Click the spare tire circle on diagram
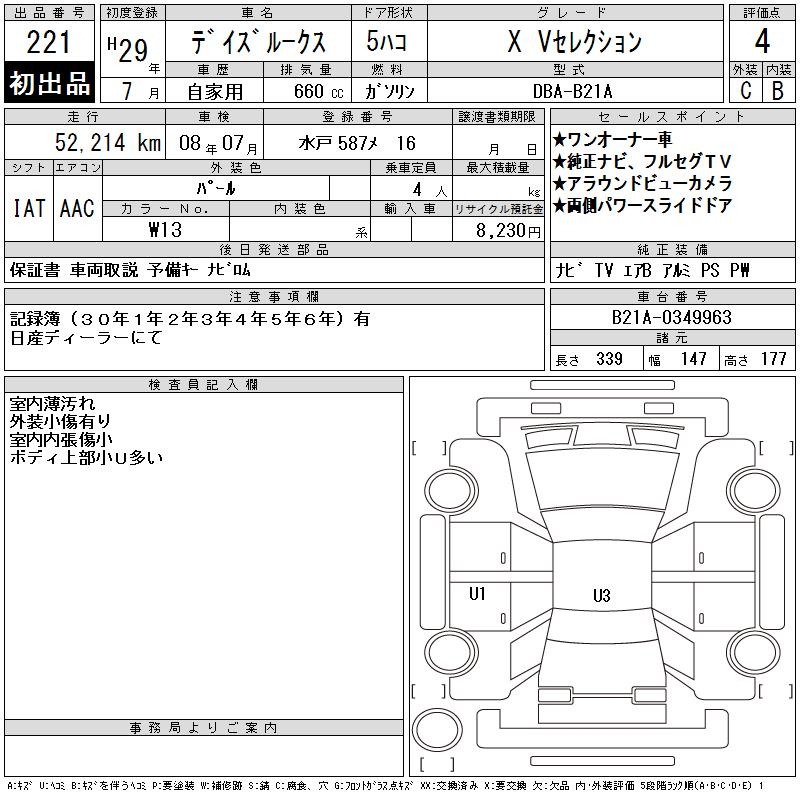The height and width of the screenshot is (800, 800). [437, 729]
